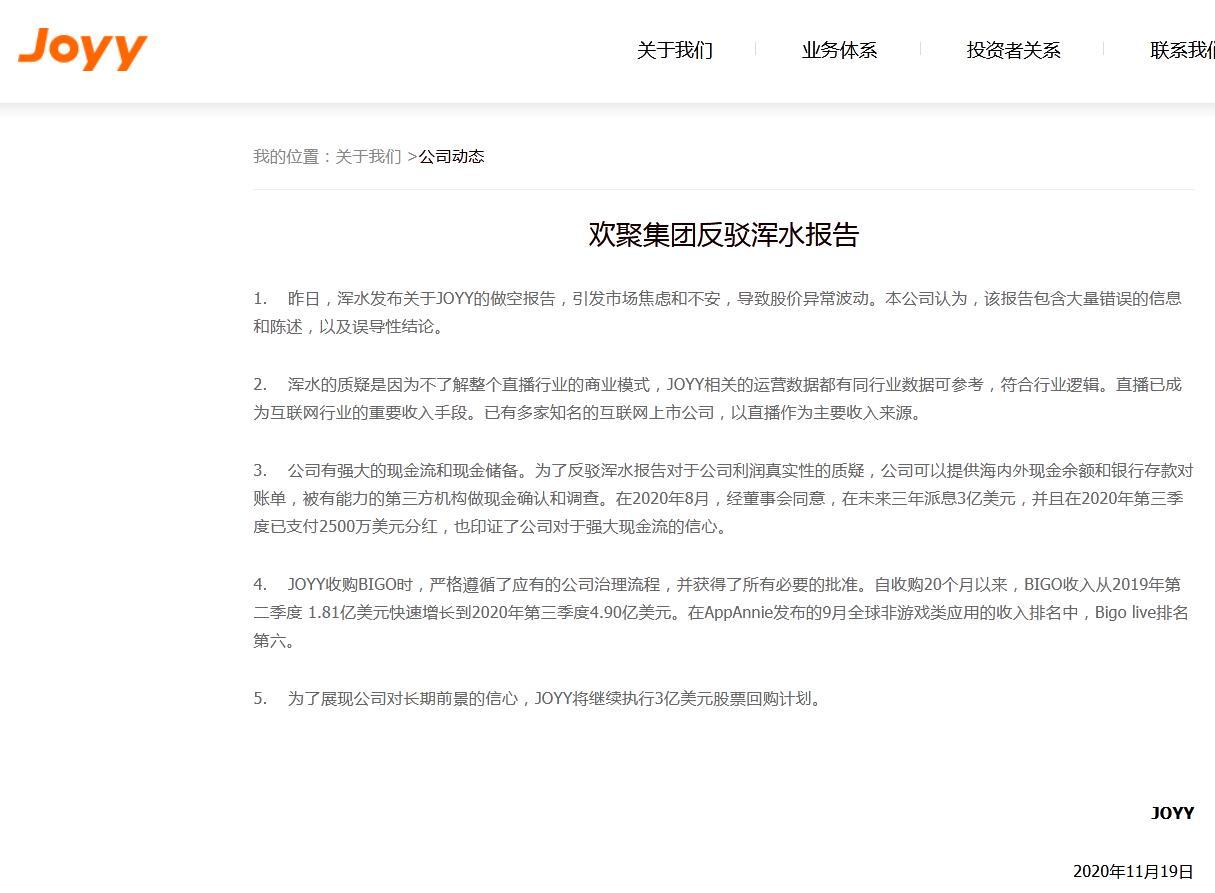Open the 投资者关系 navigation menu

pos(1013,50)
